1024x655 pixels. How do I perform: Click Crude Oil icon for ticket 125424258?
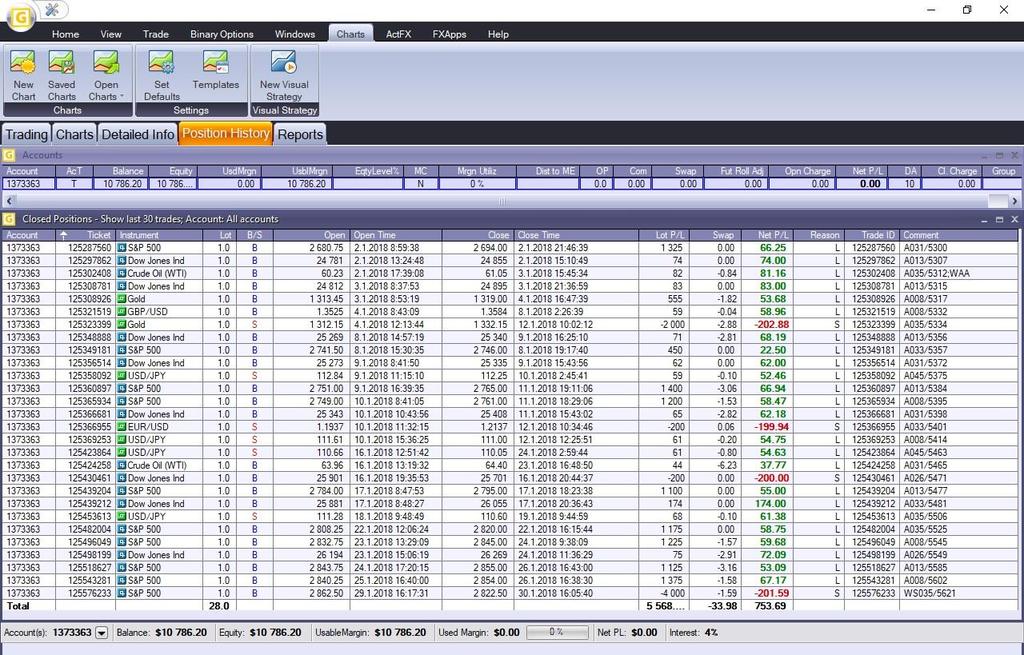click(x=121, y=466)
